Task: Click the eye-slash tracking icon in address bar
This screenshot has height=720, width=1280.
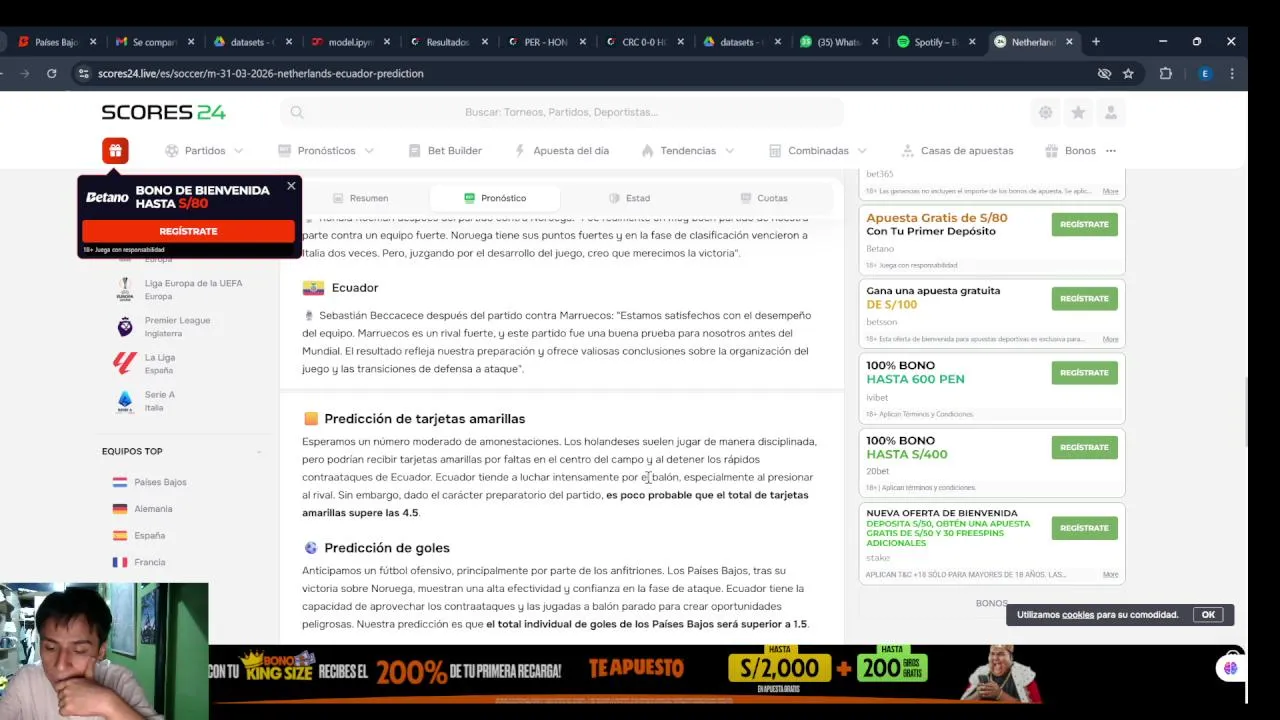Action: [x=1104, y=73]
